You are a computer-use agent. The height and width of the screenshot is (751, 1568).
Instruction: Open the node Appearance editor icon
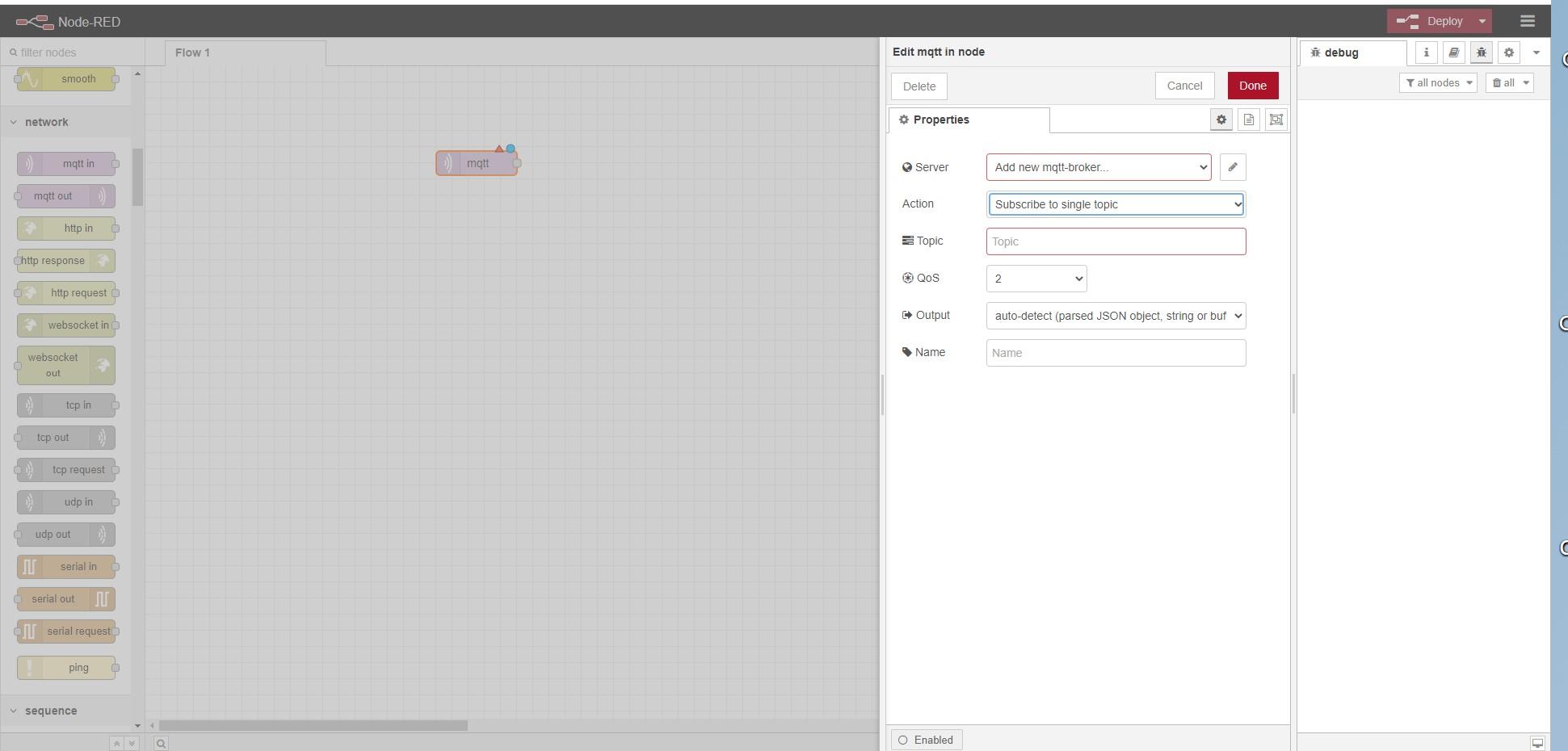click(1276, 120)
